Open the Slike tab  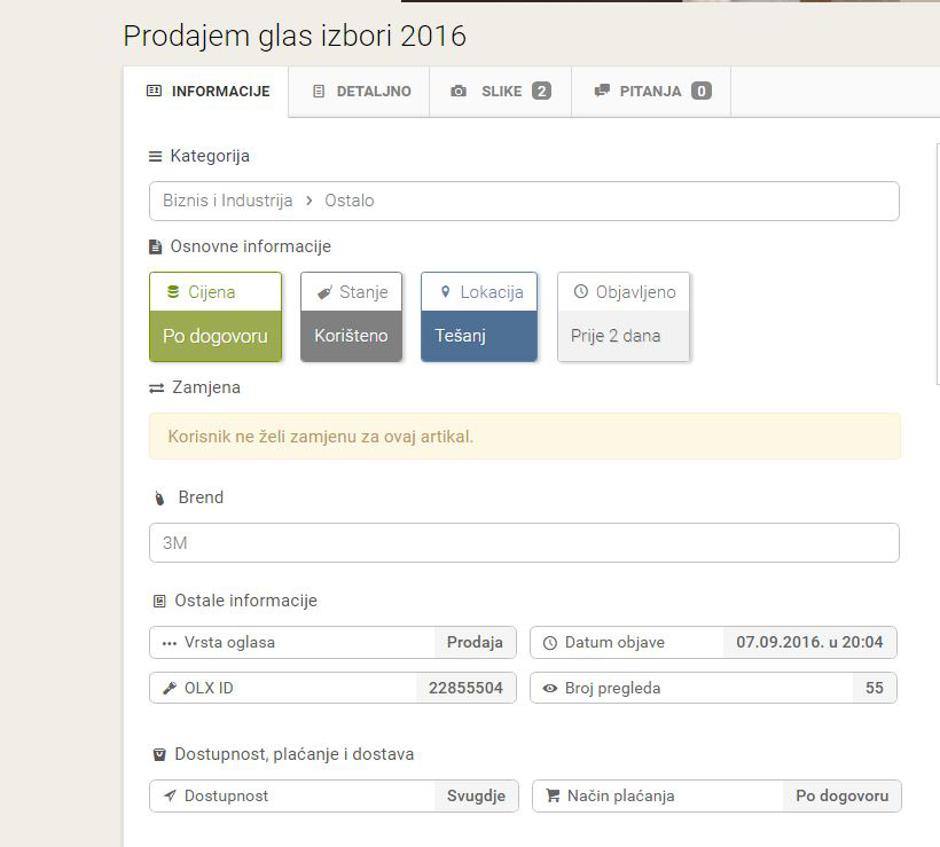[x=500, y=91]
